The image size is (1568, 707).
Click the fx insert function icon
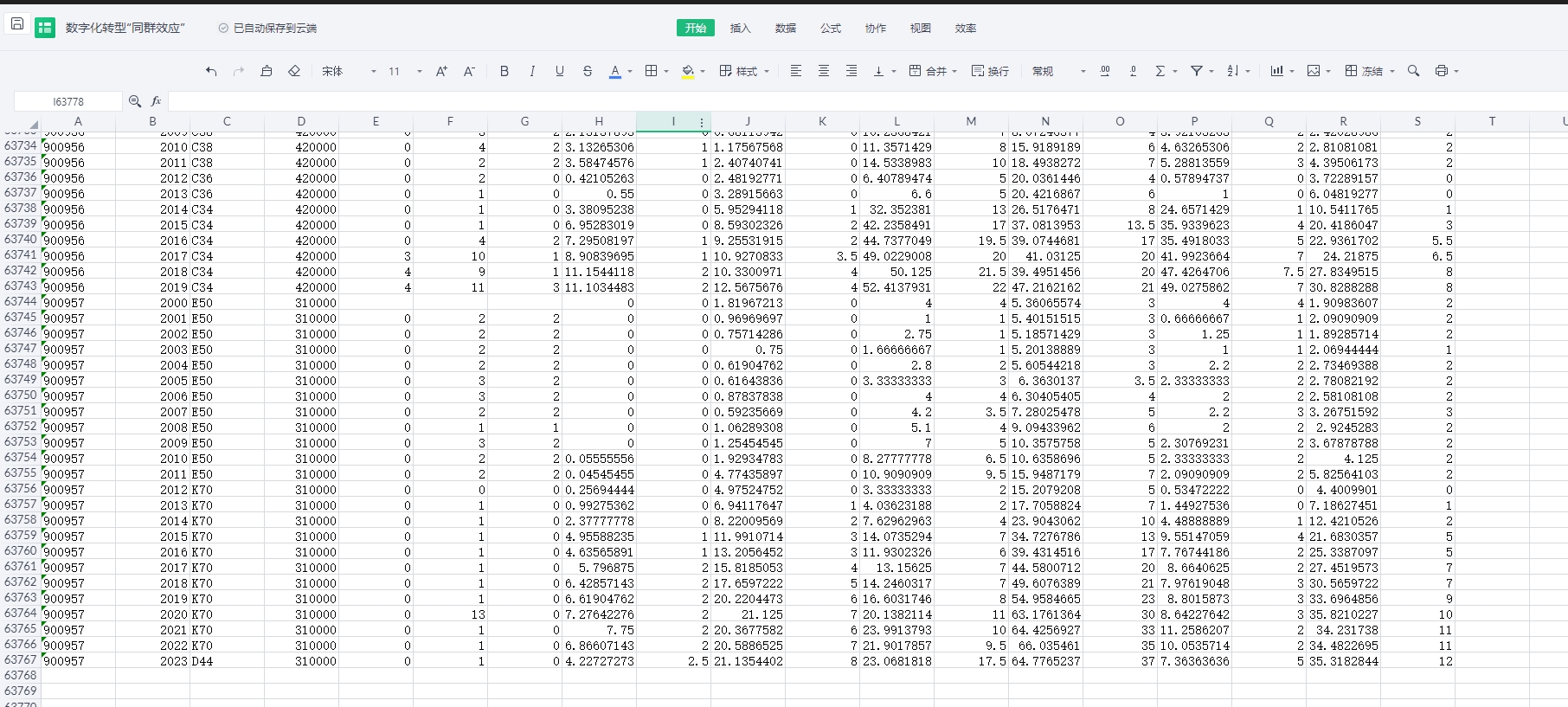[156, 101]
